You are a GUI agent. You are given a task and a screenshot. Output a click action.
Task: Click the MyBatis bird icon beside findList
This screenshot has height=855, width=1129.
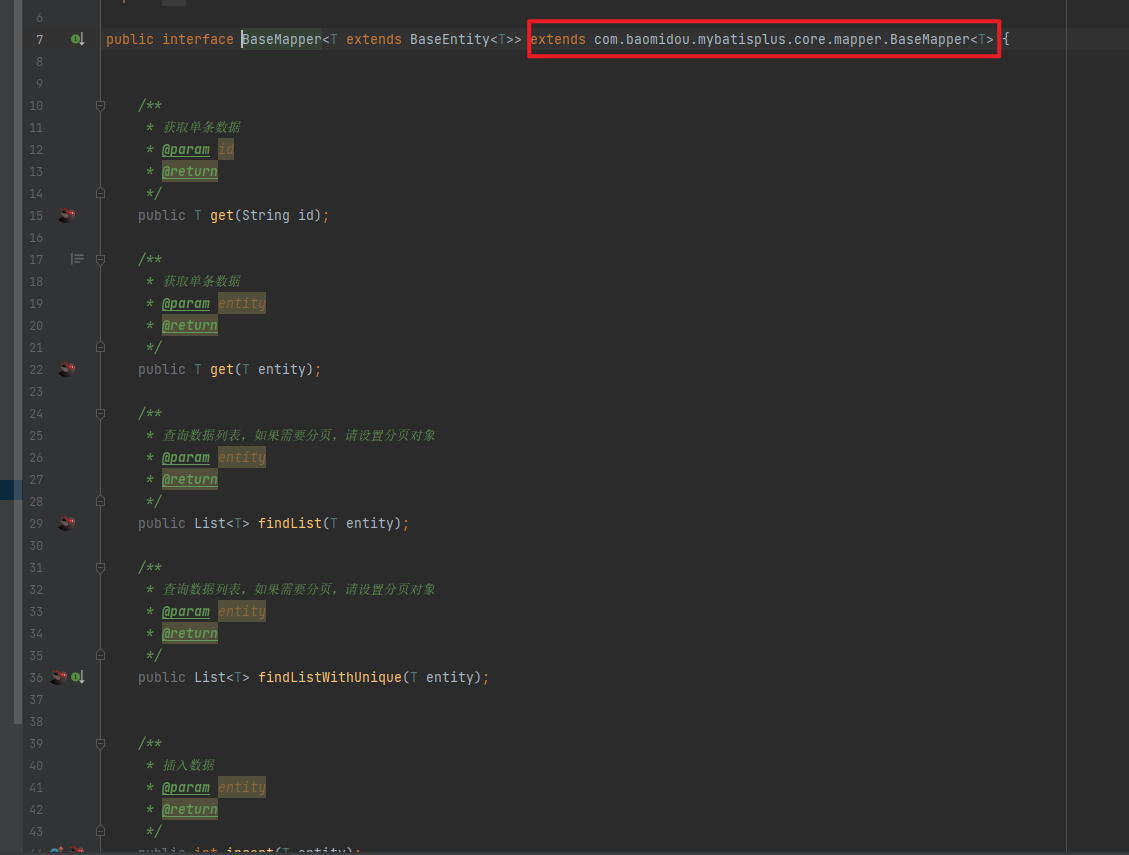point(66,523)
